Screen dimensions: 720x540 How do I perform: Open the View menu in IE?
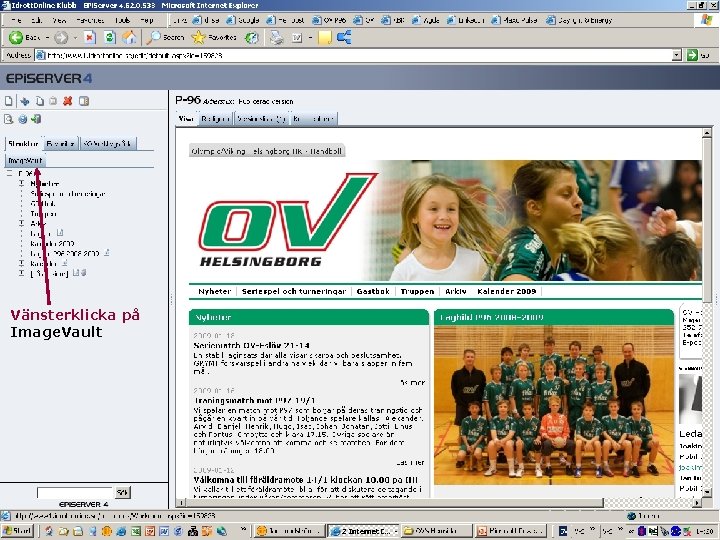[x=60, y=20]
